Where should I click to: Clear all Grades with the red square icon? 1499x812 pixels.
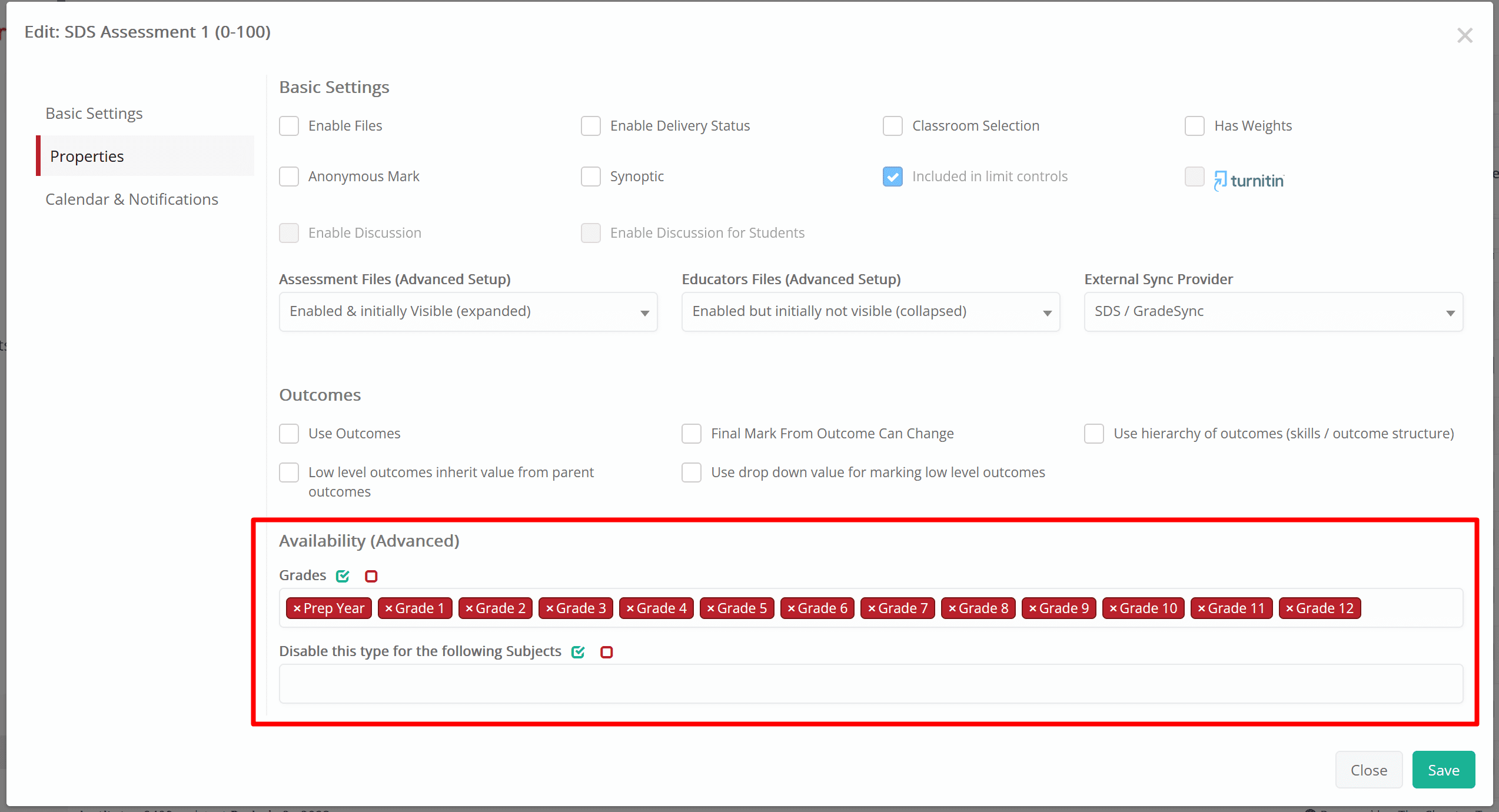(x=371, y=576)
